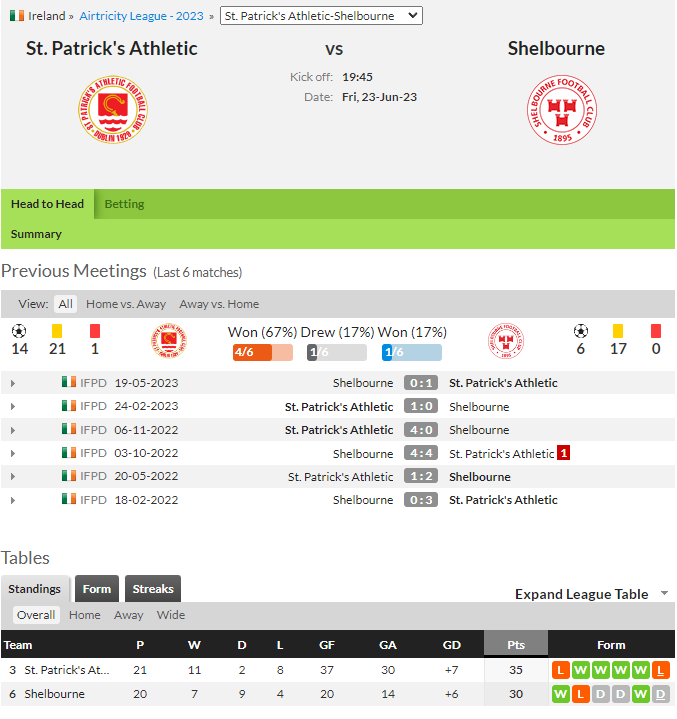Click the orange 4/6 wins progress bar

point(262,352)
